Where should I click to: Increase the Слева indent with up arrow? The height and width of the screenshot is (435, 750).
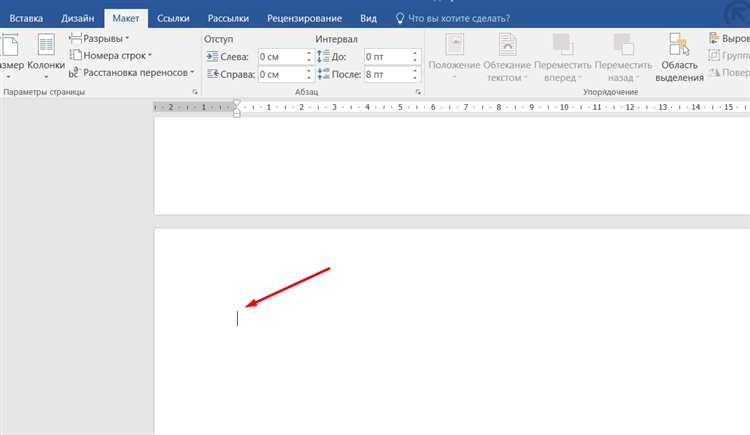309,53
